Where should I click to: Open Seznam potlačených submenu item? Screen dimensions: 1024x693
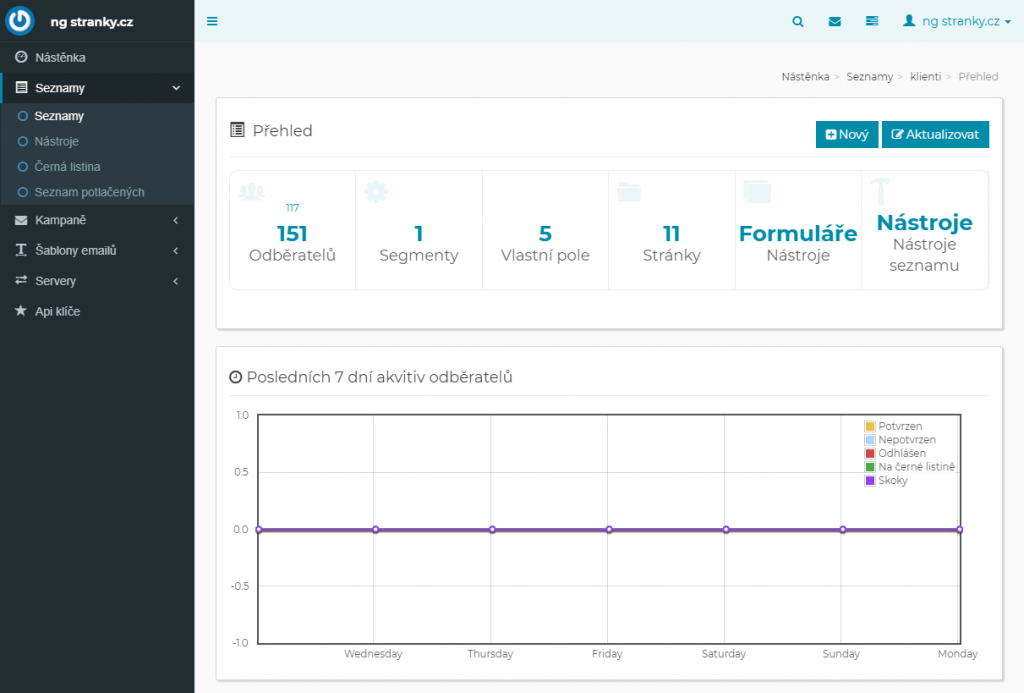click(89, 192)
